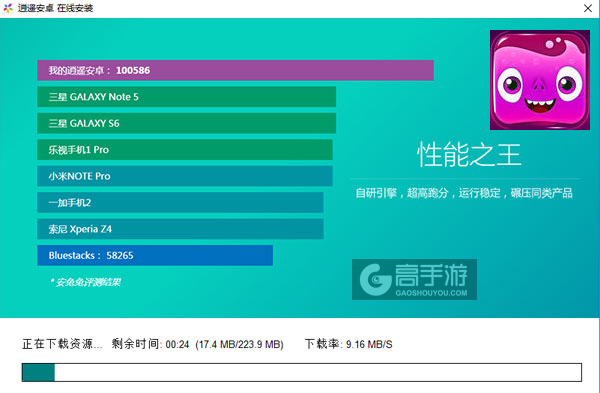The image size is (600, 393).
Task: Click the 性能之王 heading
Action: coord(469,154)
